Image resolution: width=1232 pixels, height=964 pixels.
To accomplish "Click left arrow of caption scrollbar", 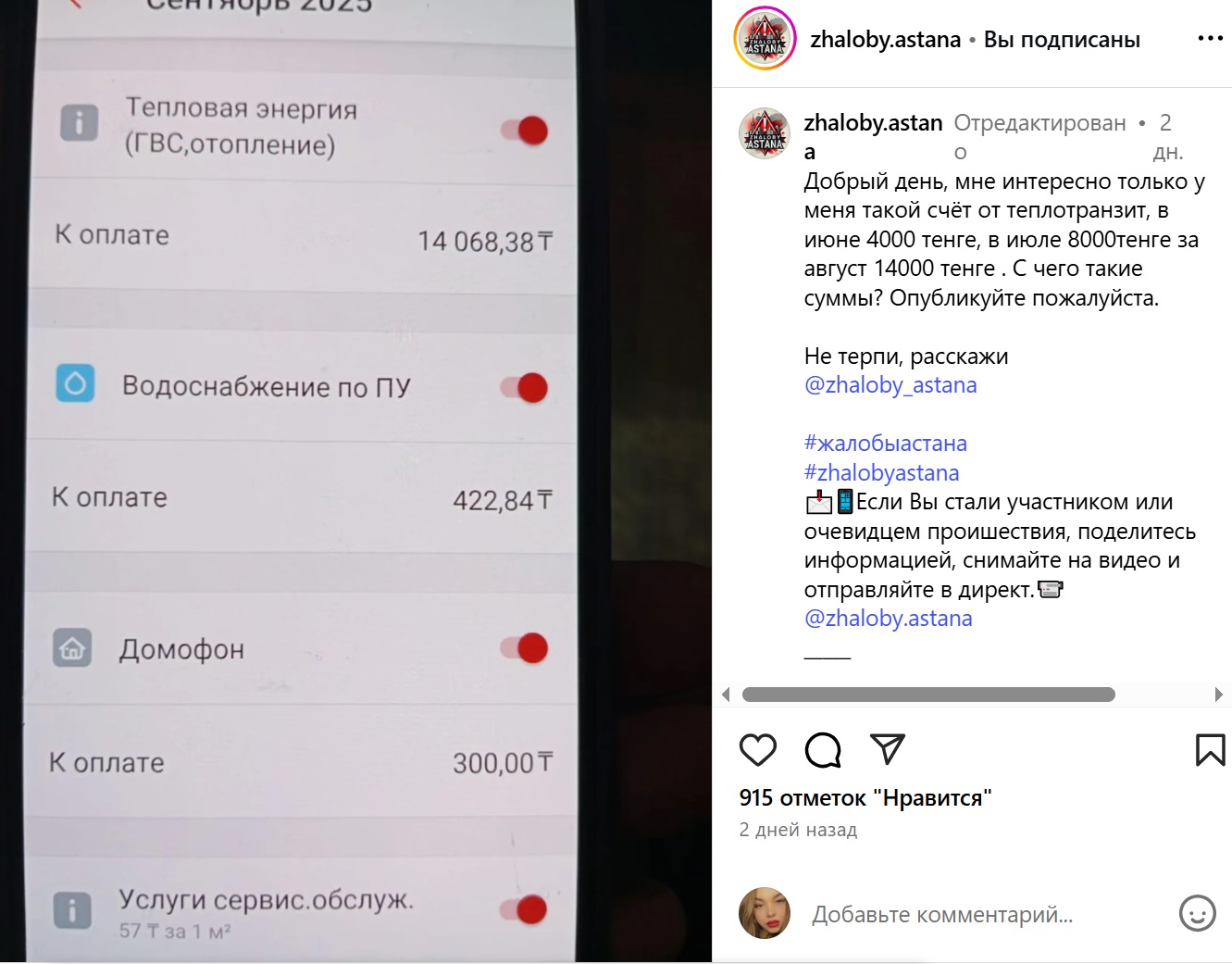I will 726,695.
